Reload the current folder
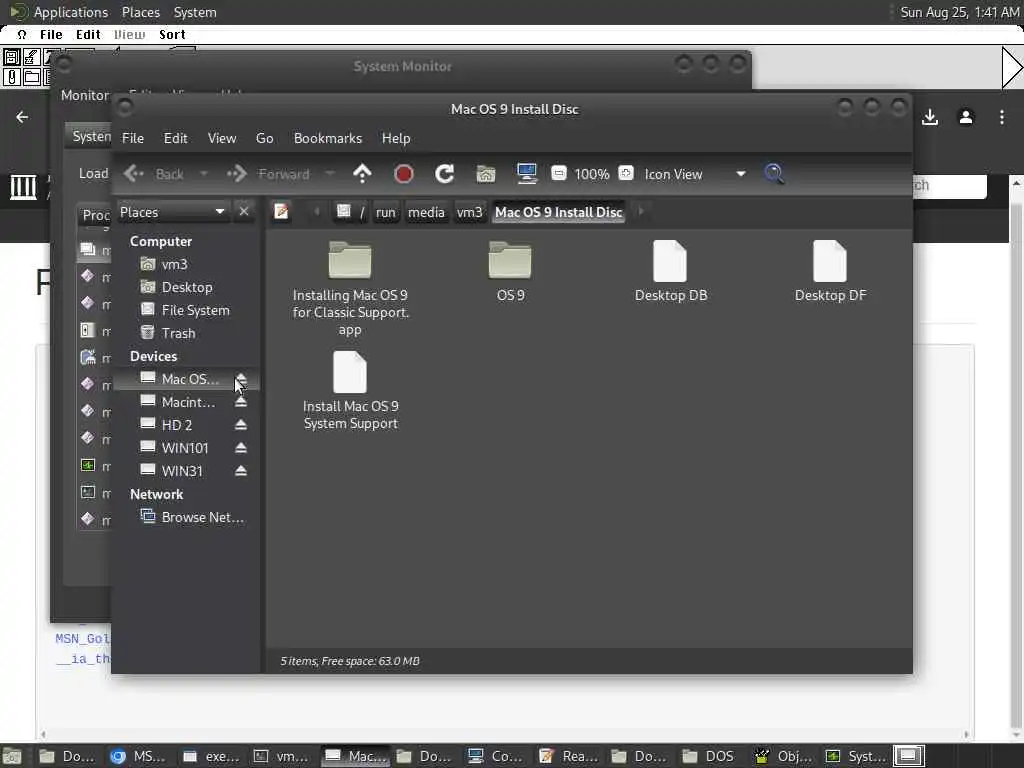Image resolution: width=1024 pixels, height=768 pixels. 445,174
